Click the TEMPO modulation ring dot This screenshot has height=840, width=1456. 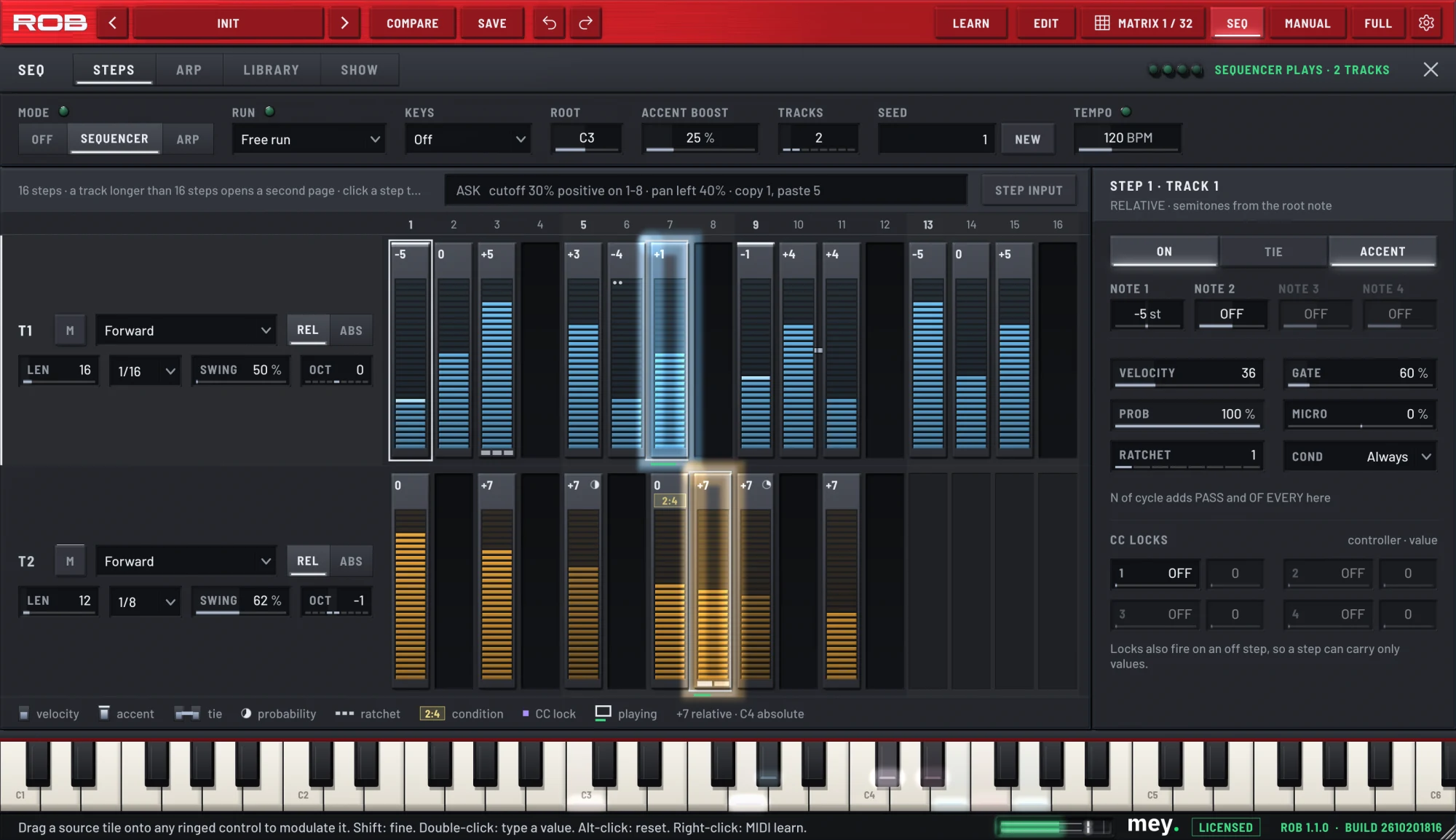click(1126, 111)
